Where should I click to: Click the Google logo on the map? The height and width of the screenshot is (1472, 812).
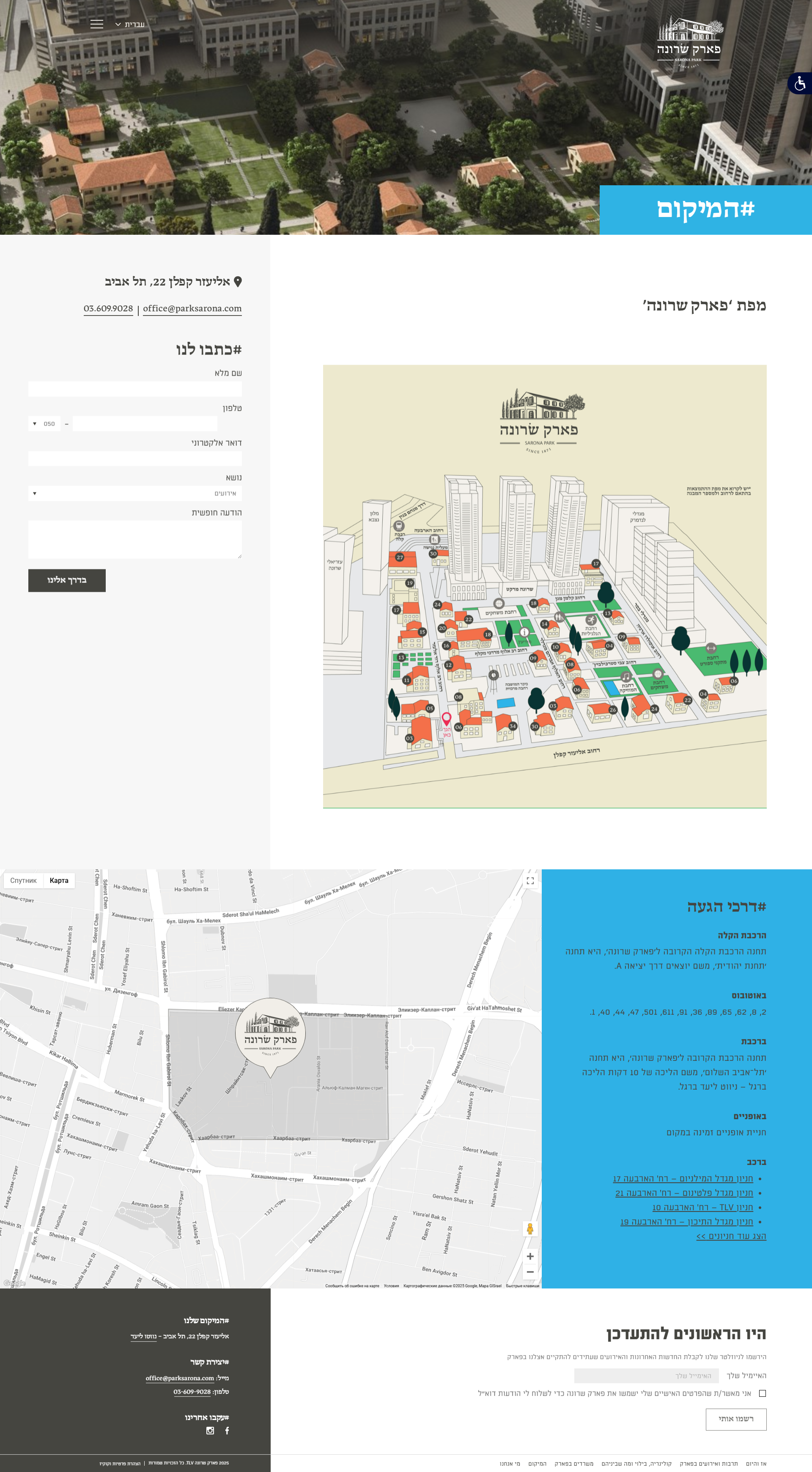click(15, 1283)
